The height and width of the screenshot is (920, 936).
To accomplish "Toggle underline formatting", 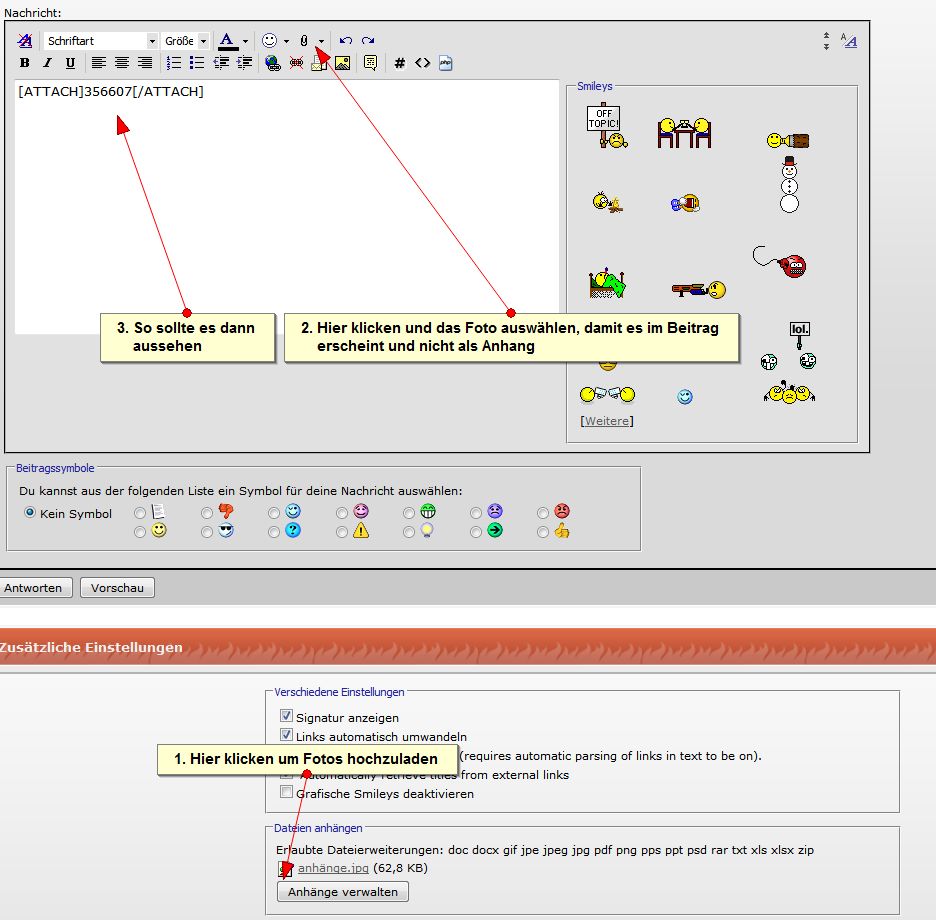I will pyautogui.click(x=70, y=63).
